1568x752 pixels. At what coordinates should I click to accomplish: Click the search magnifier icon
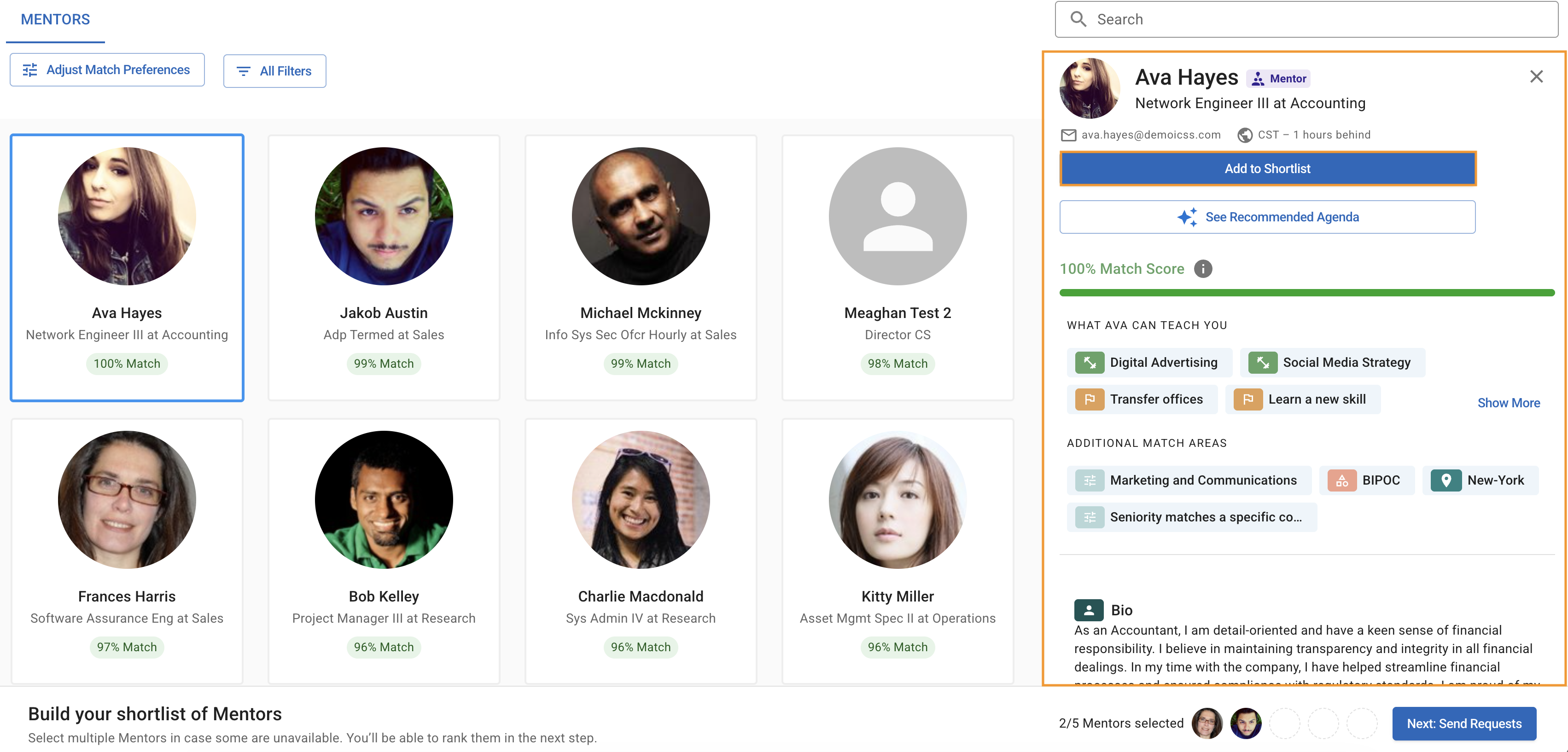pyautogui.click(x=1078, y=19)
